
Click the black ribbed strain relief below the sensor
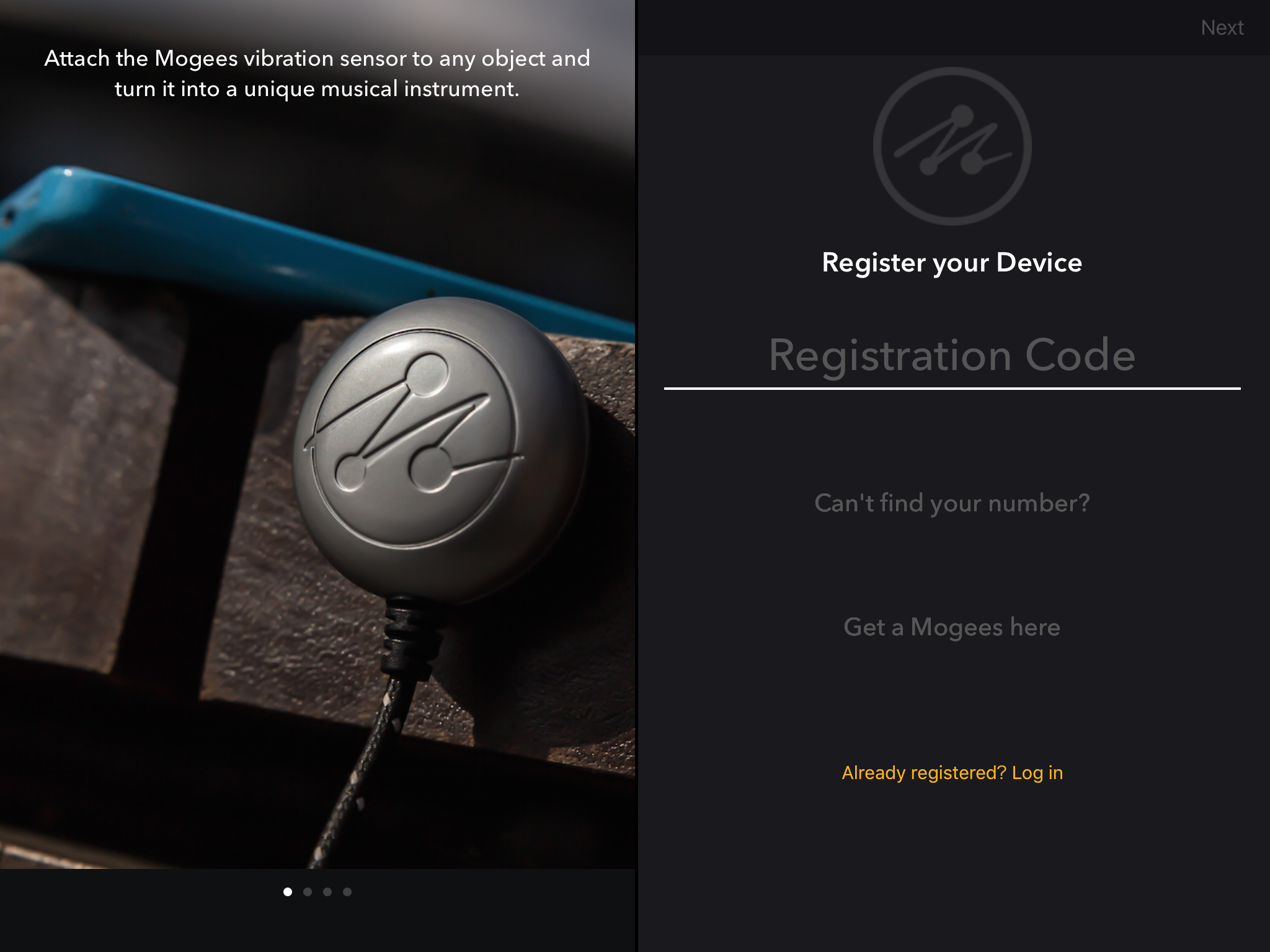[x=409, y=638]
